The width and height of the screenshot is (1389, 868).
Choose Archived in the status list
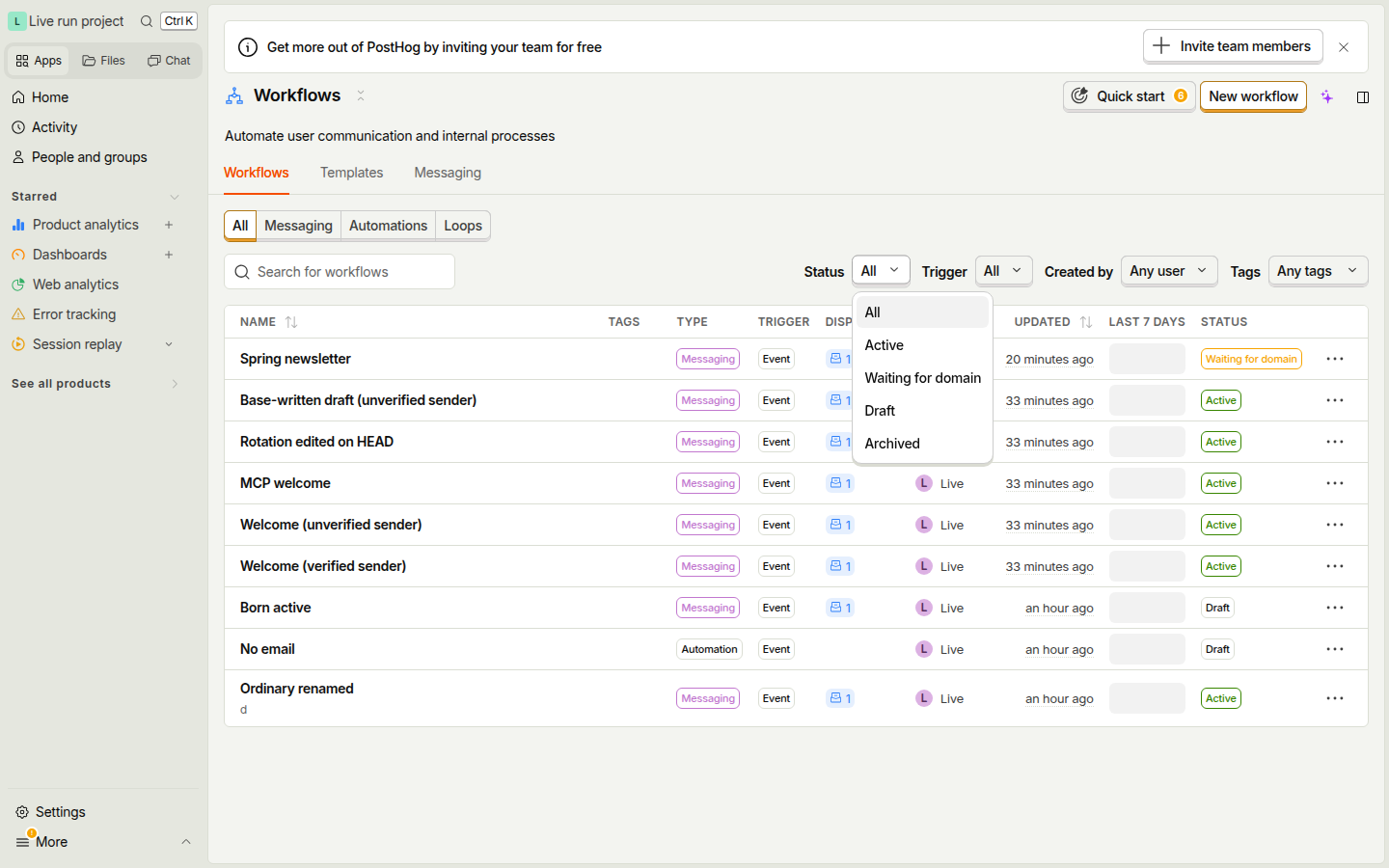(x=922, y=444)
